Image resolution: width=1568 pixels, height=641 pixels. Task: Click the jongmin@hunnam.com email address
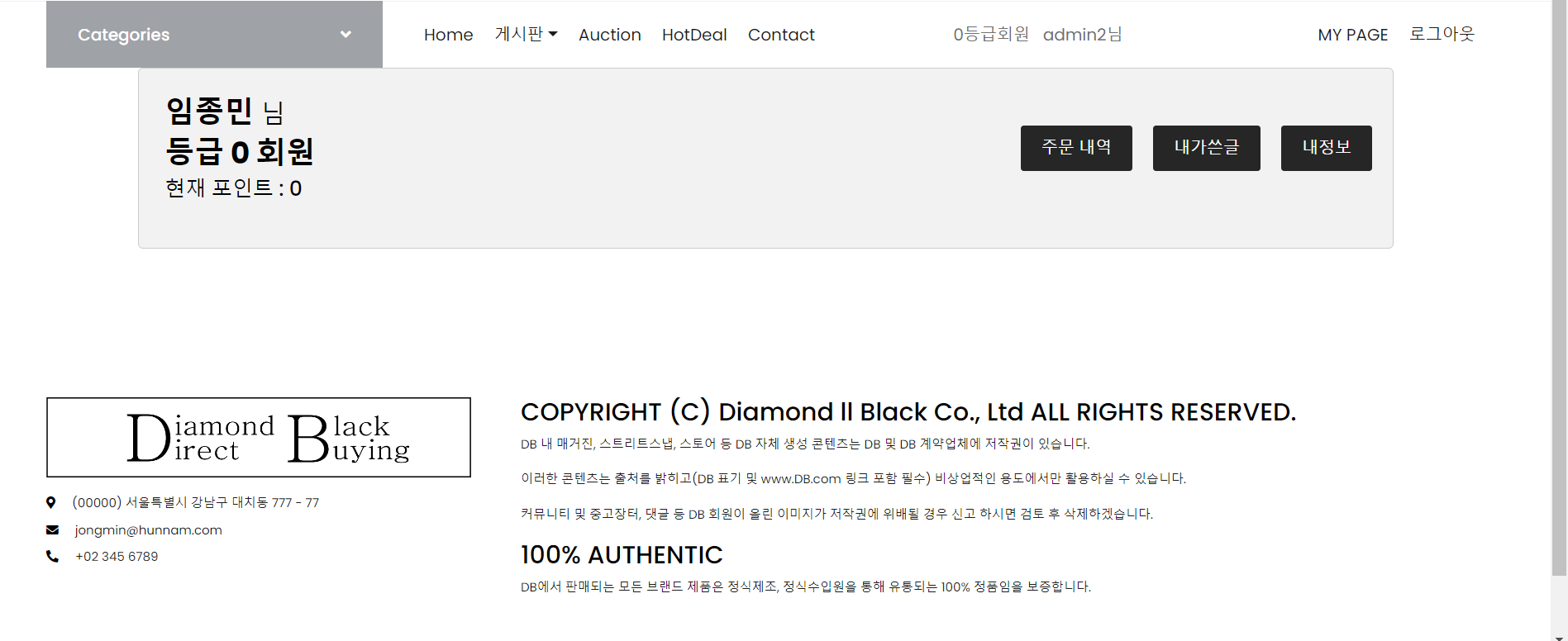coord(148,529)
